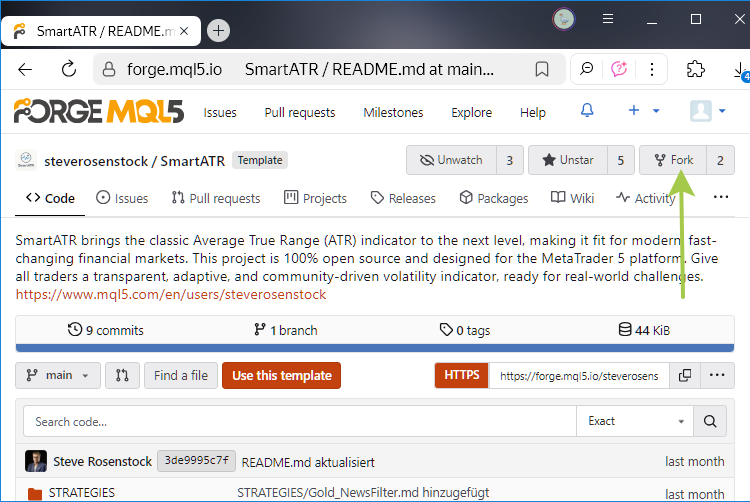Viewport: 750px width, 502px height.
Task: Expand the plus create-new dropdown
Action: point(643,110)
